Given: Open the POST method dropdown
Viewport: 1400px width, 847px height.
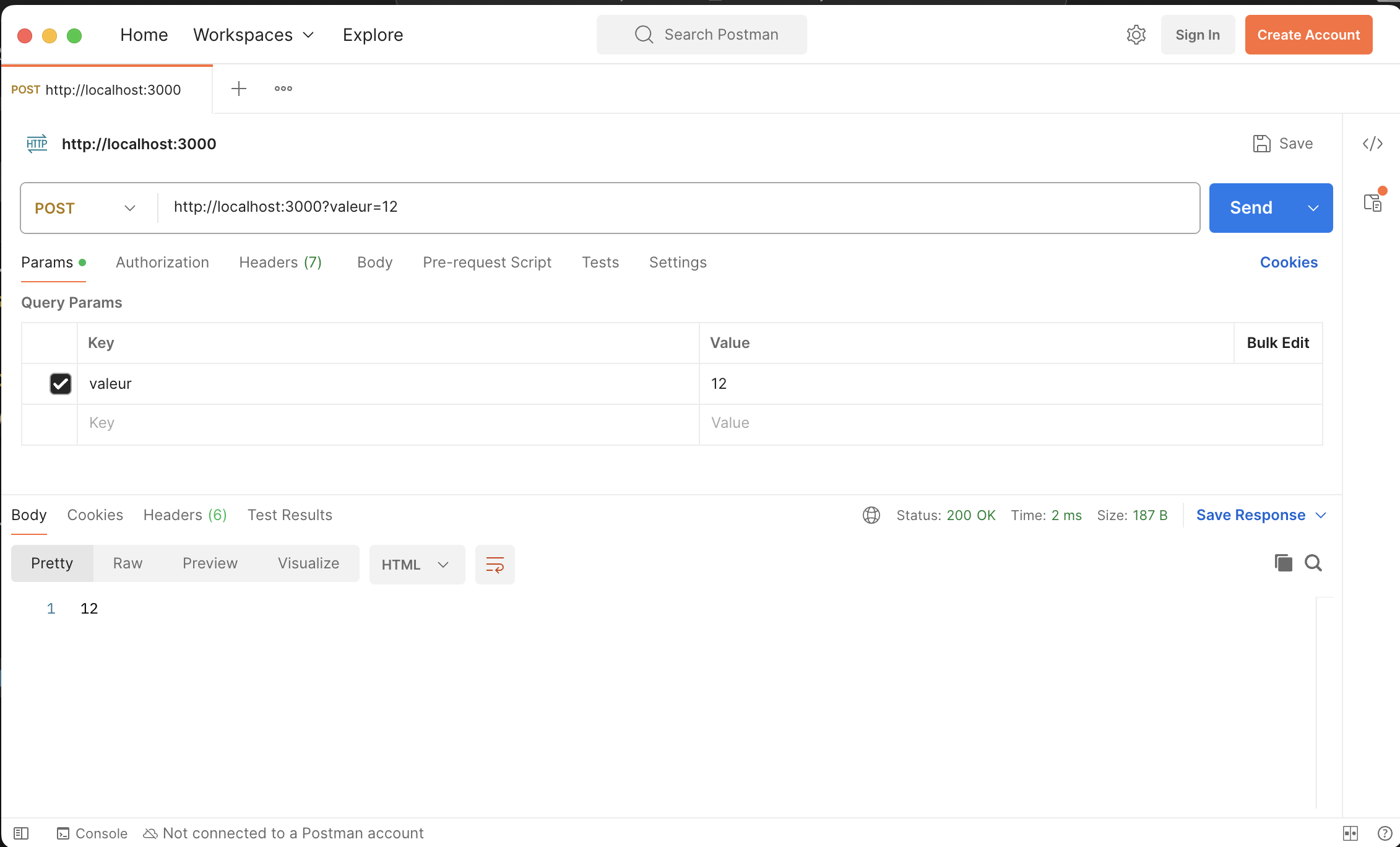Looking at the screenshot, I should tap(85, 208).
